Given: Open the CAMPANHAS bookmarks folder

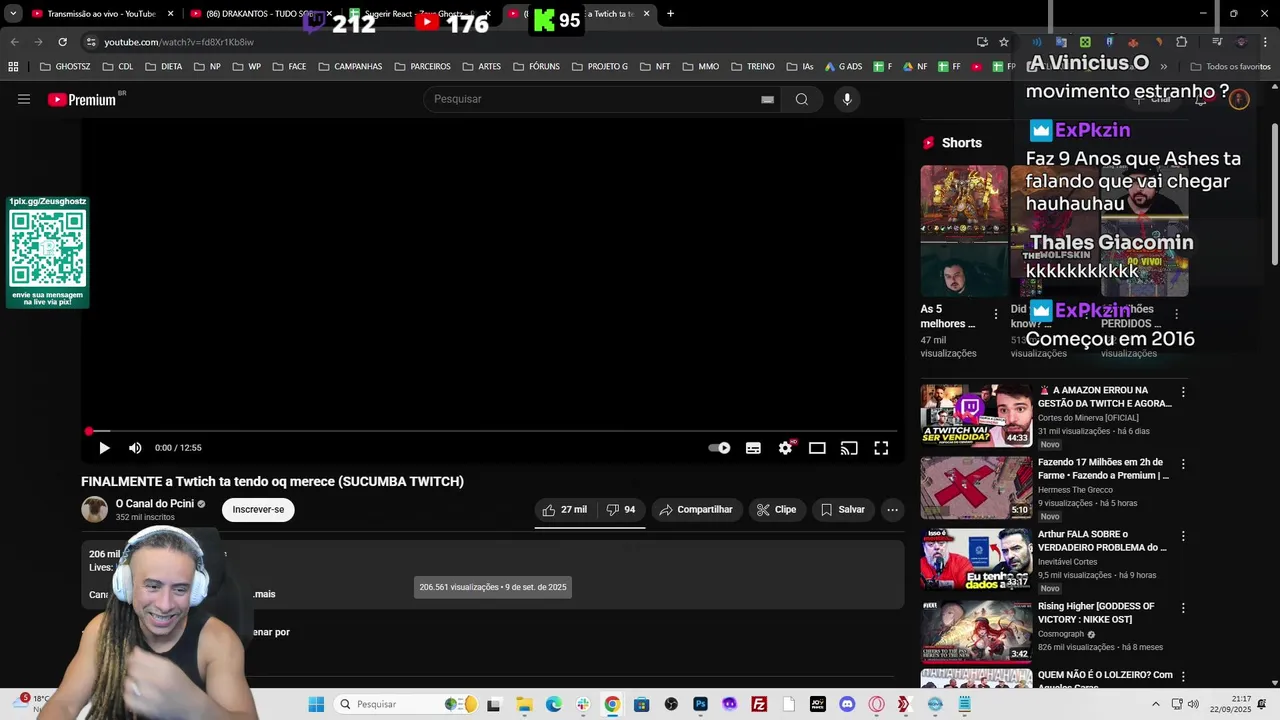Looking at the screenshot, I should click(350, 67).
